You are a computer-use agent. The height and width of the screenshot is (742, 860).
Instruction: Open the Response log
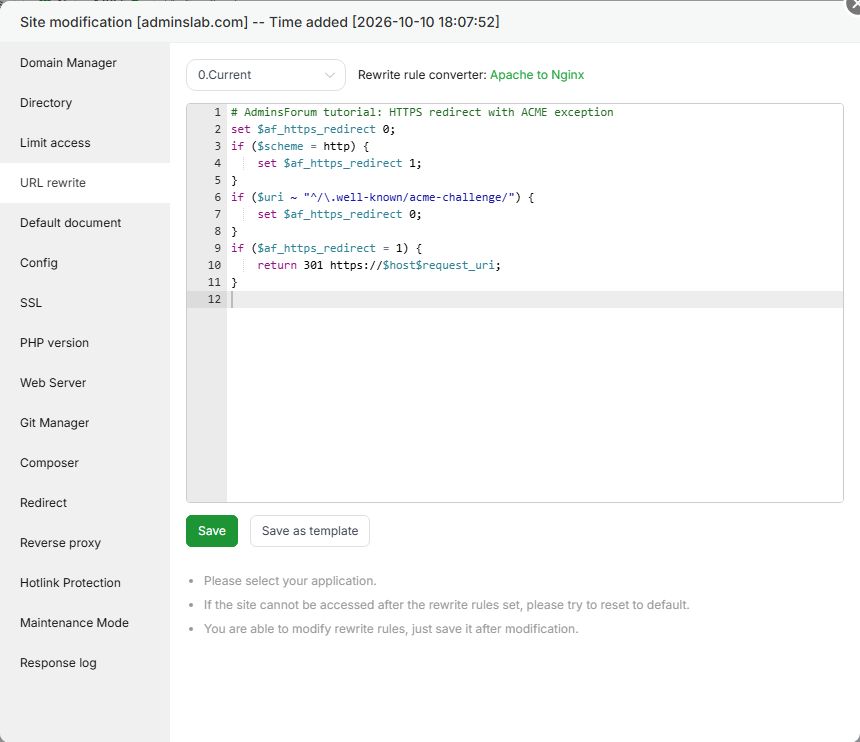tap(58, 663)
